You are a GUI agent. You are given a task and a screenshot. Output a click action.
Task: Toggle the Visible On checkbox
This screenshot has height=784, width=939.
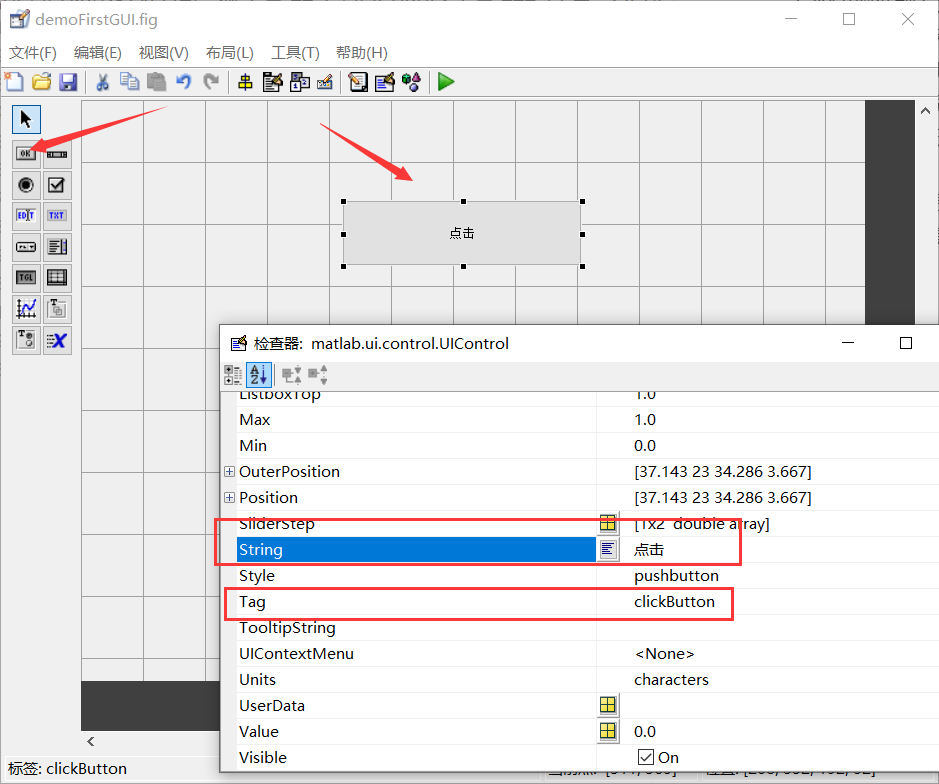tap(646, 757)
